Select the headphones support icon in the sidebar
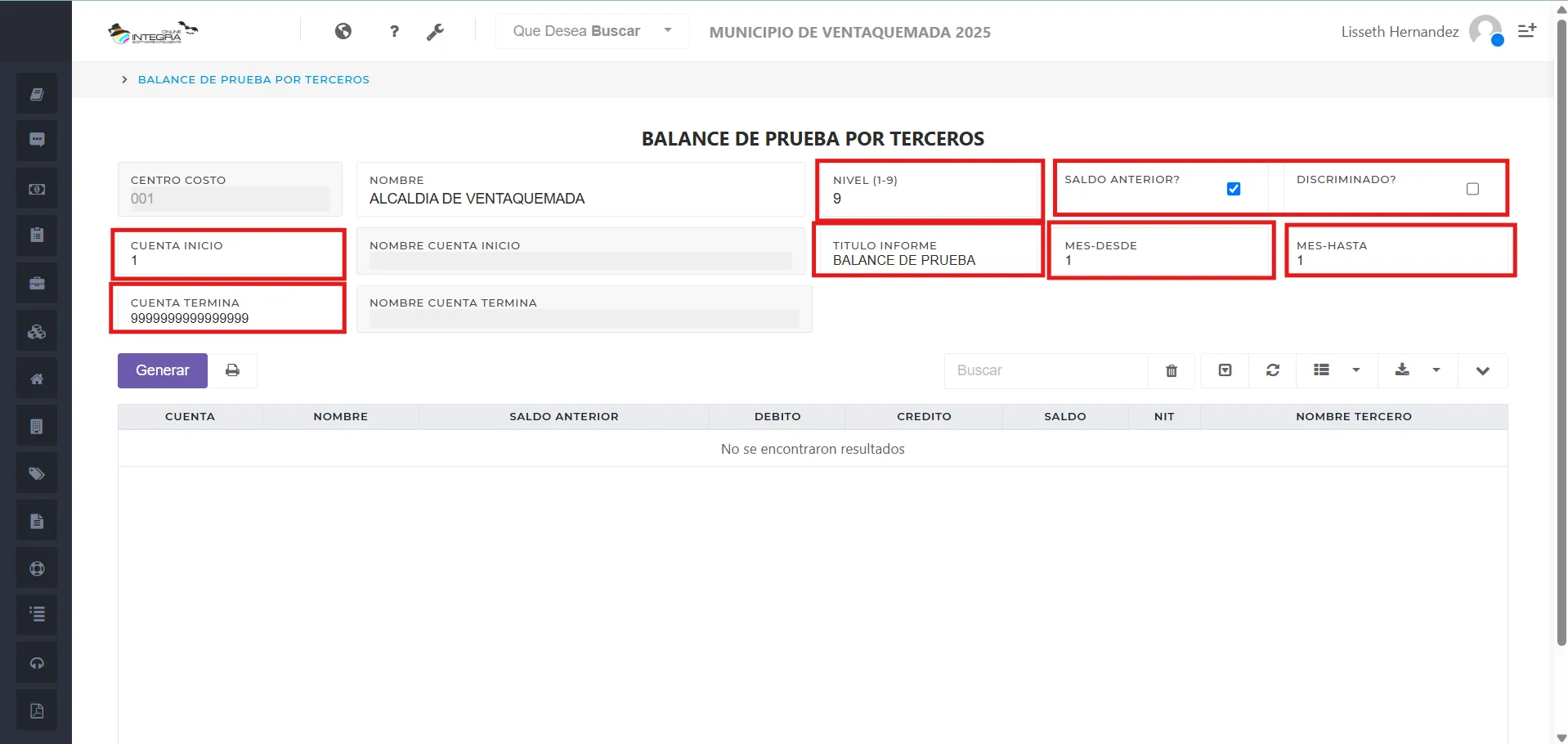 pyautogui.click(x=36, y=662)
